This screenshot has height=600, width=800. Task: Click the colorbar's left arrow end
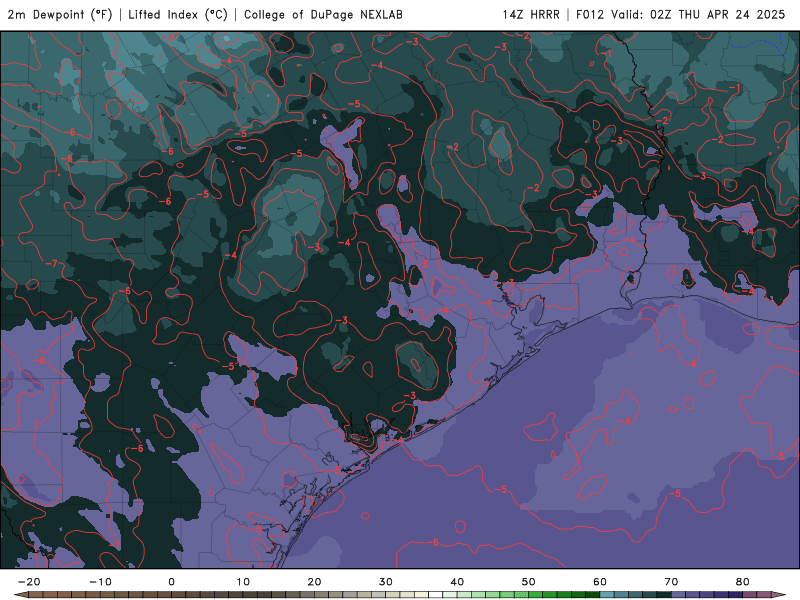click(x=20, y=594)
